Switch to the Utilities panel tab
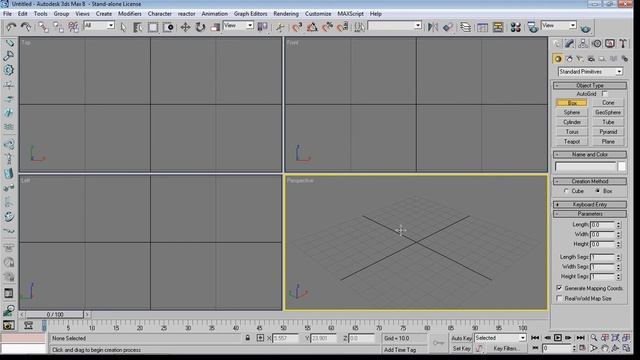The width and height of the screenshot is (640, 360). (x=623, y=43)
